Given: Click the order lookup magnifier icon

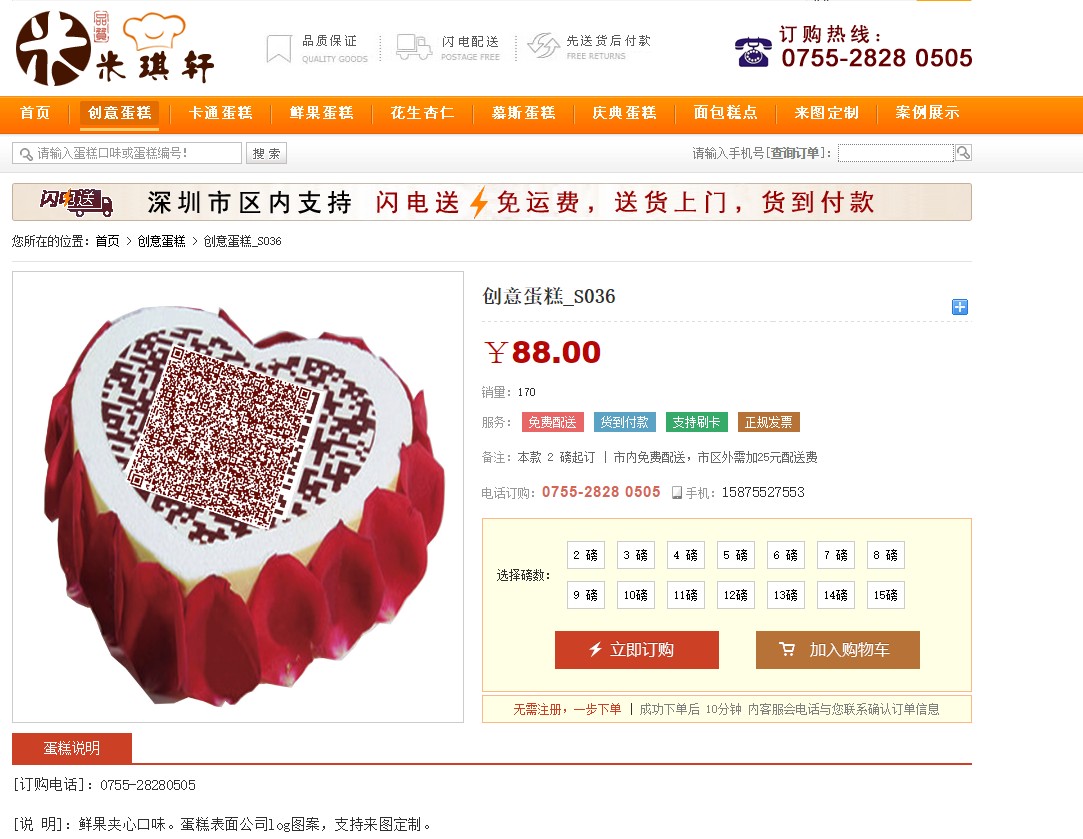Looking at the screenshot, I should (964, 153).
